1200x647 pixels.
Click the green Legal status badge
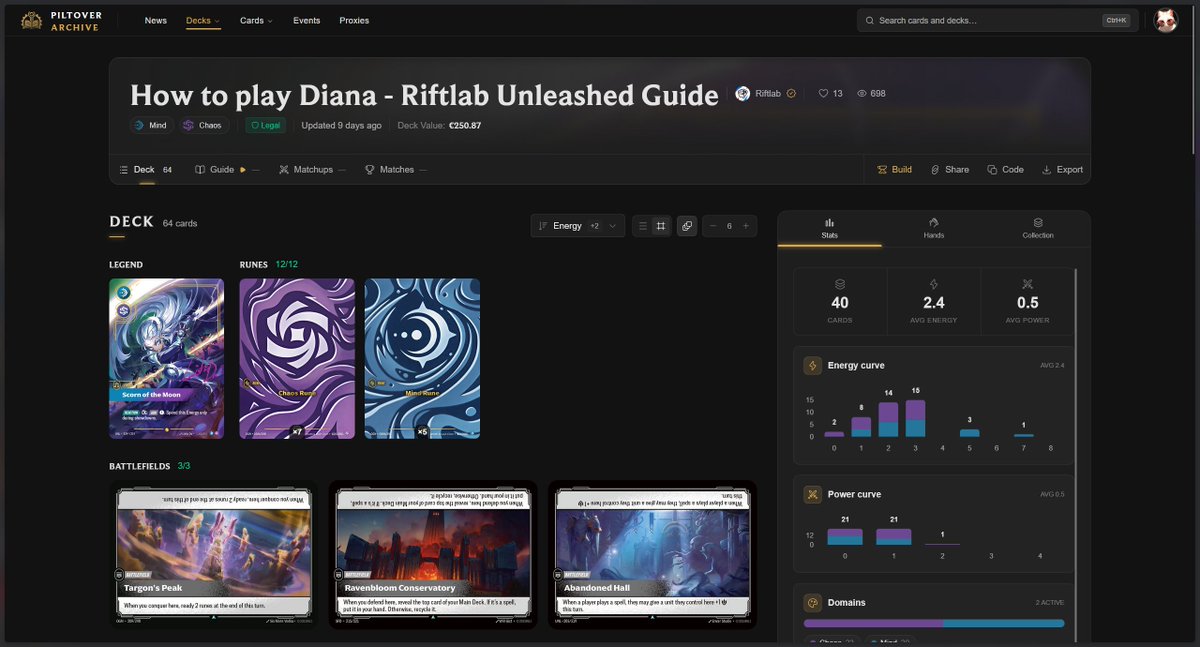[265, 126]
